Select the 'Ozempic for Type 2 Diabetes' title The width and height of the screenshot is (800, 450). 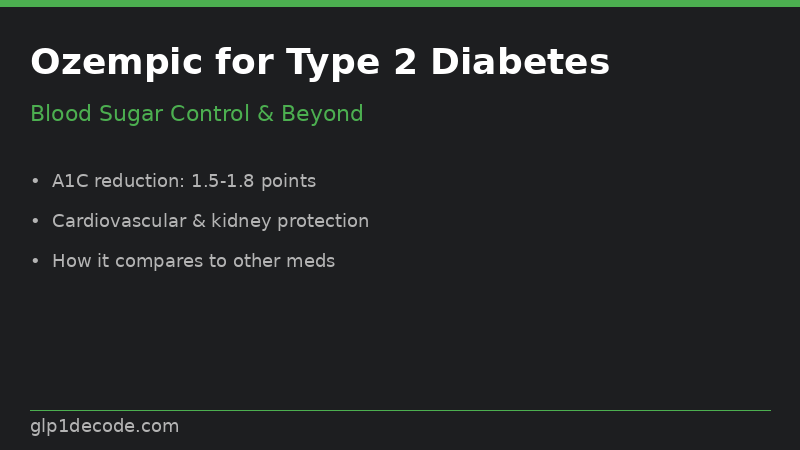click(x=320, y=63)
